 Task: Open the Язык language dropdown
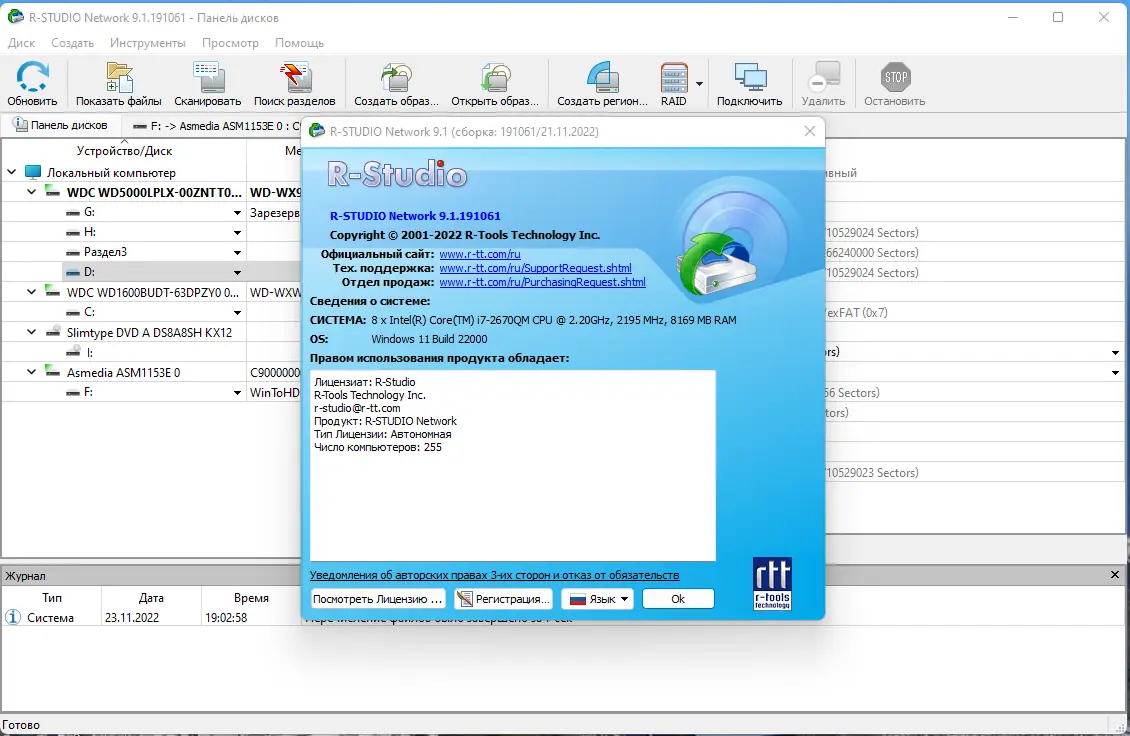coord(597,598)
